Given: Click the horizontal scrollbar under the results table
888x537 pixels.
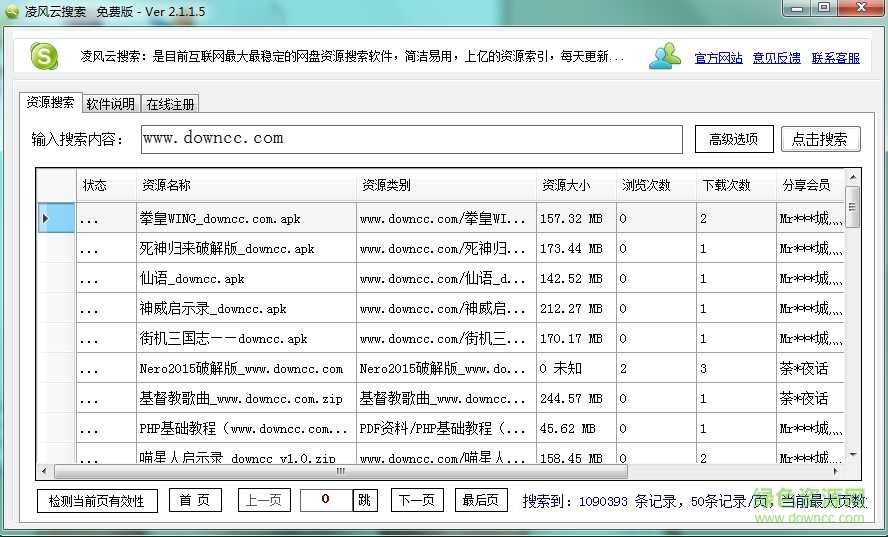Looking at the screenshot, I should pyautogui.click(x=340, y=472).
